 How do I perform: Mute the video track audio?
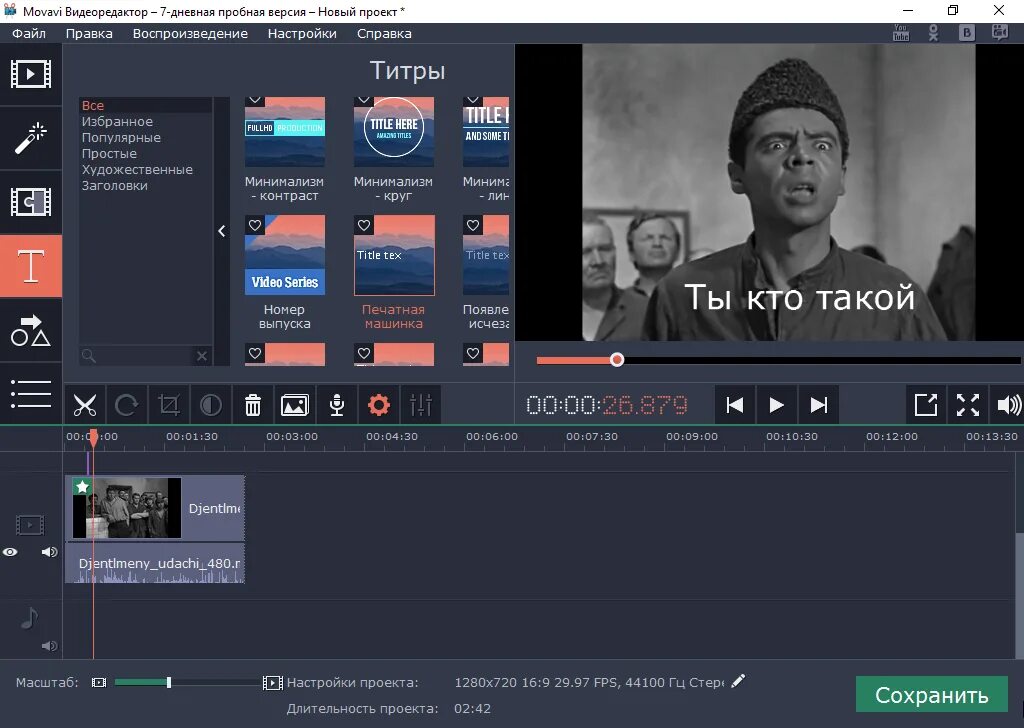click(49, 552)
